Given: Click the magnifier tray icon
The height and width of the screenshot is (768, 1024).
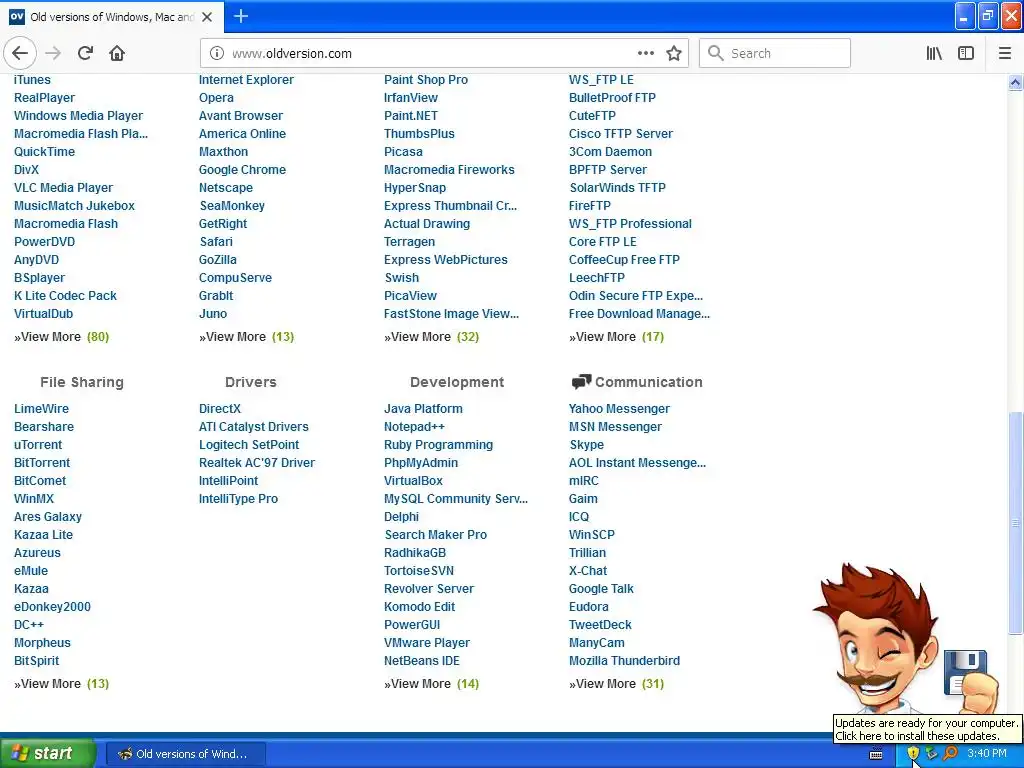Looking at the screenshot, I should (x=950, y=754).
